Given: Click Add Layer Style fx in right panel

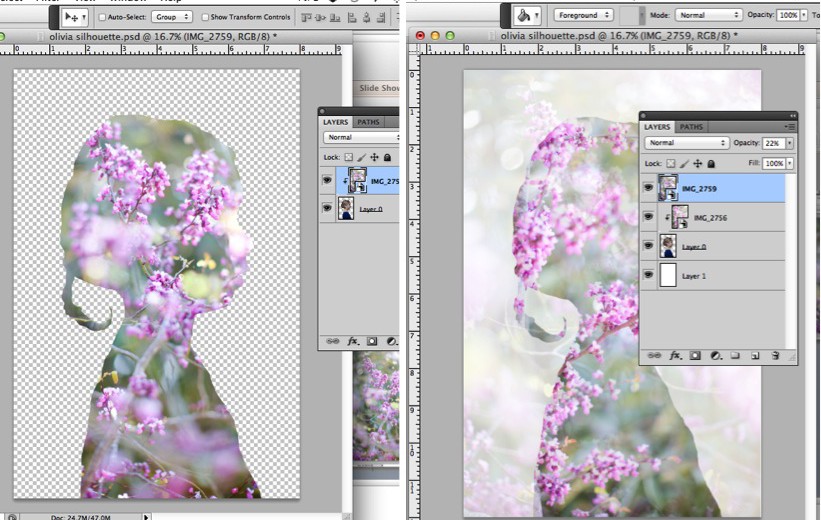Looking at the screenshot, I should pos(675,356).
